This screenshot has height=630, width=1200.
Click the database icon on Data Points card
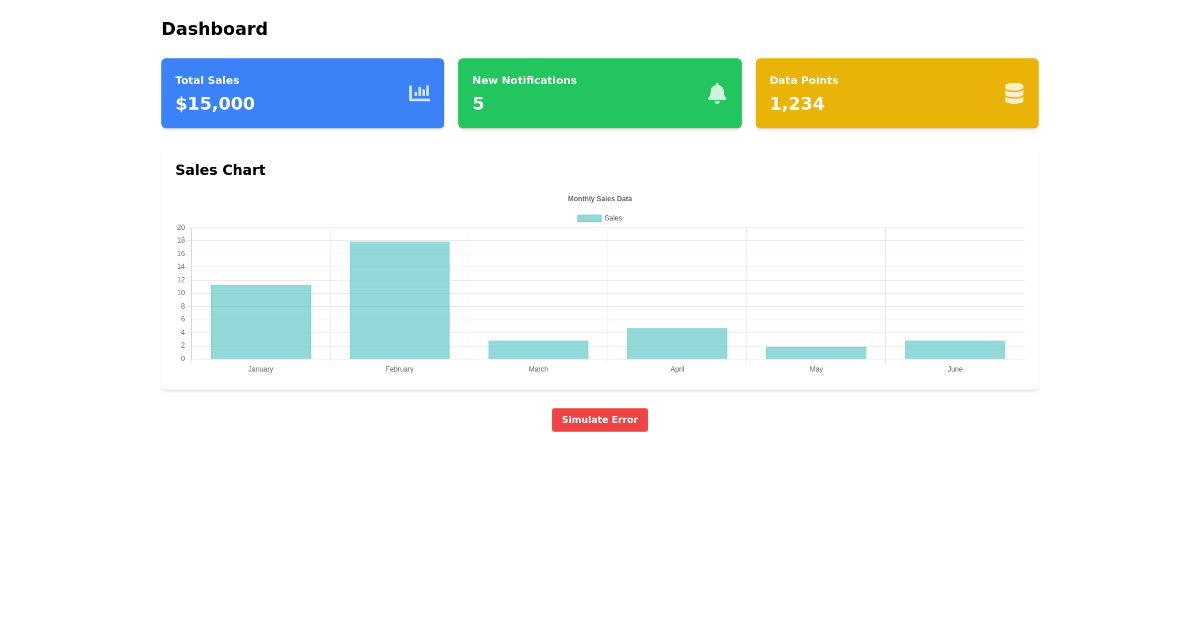point(1014,92)
